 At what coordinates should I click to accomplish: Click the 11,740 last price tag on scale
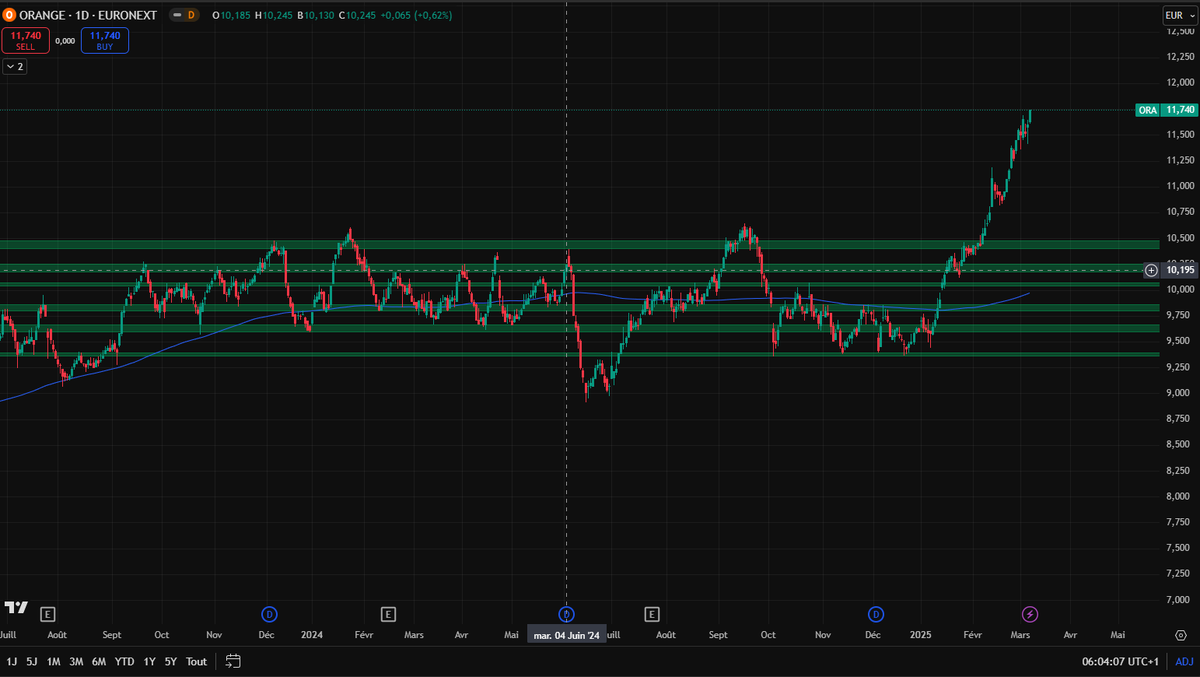[1180, 110]
